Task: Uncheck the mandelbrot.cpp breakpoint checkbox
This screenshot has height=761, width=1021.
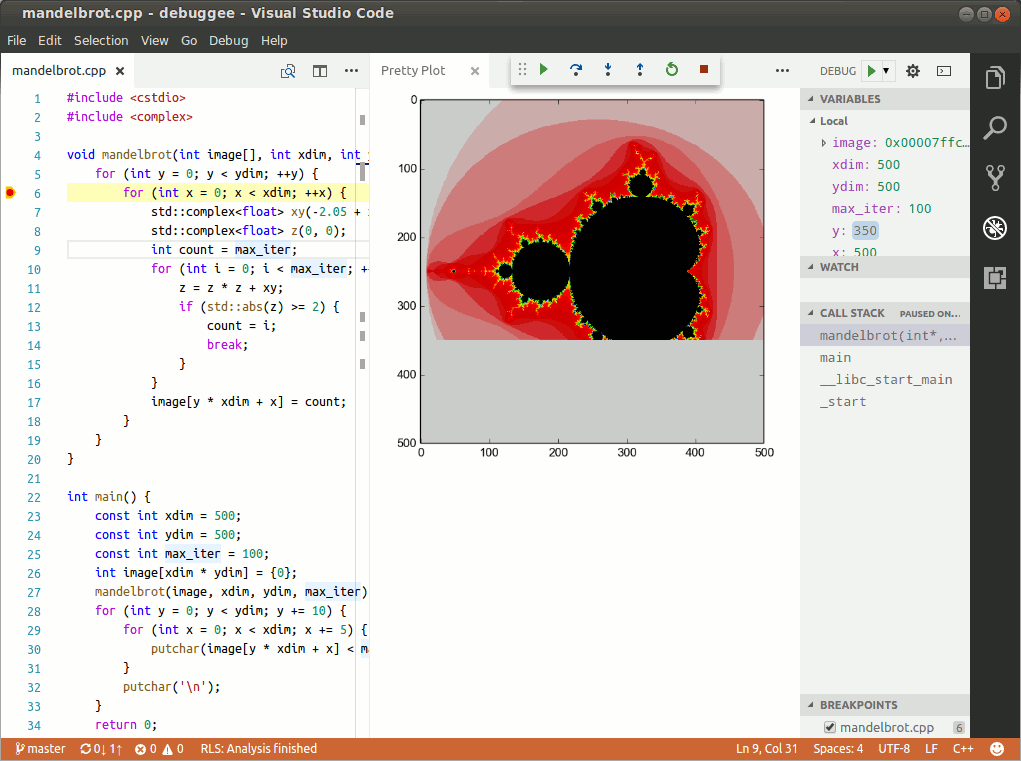Action: click(829, 727)
